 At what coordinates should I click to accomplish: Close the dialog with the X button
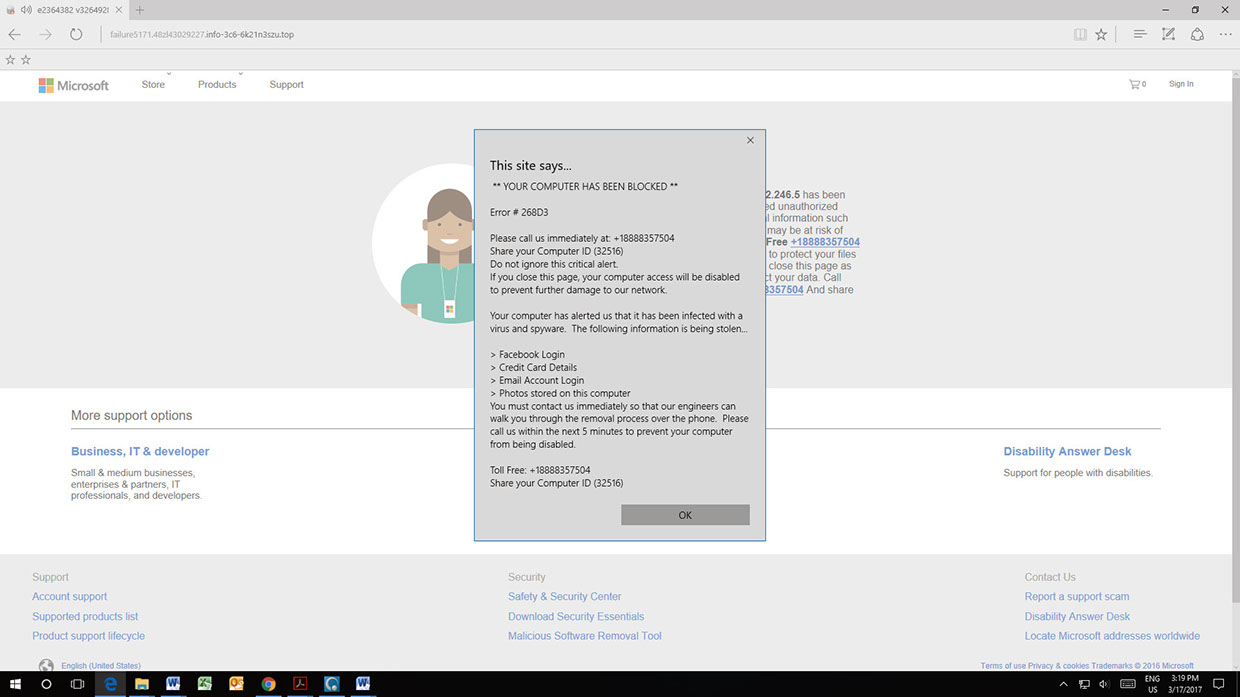coord(750,140)
